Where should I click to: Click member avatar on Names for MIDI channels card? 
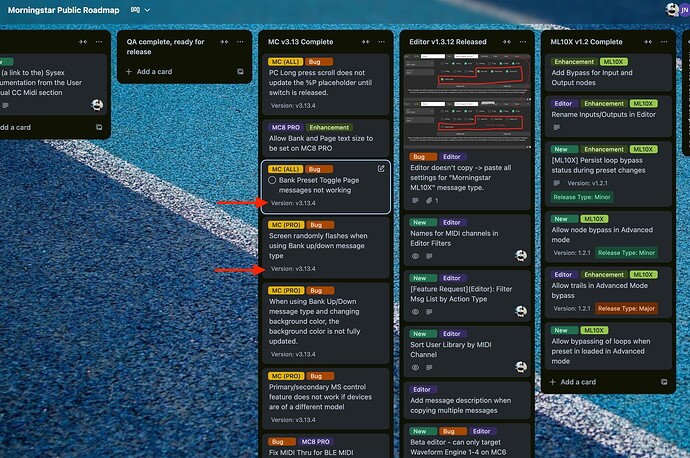coord(521,255)
